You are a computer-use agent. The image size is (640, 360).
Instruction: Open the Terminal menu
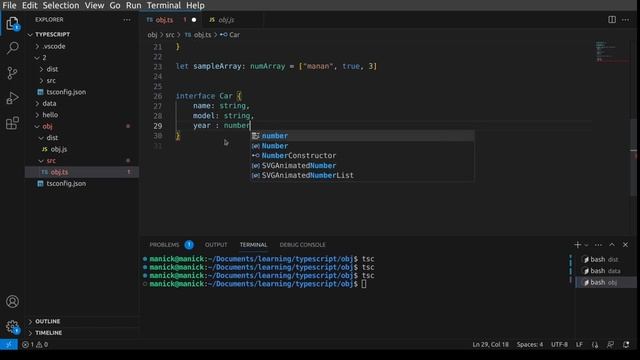click(164, 5)
